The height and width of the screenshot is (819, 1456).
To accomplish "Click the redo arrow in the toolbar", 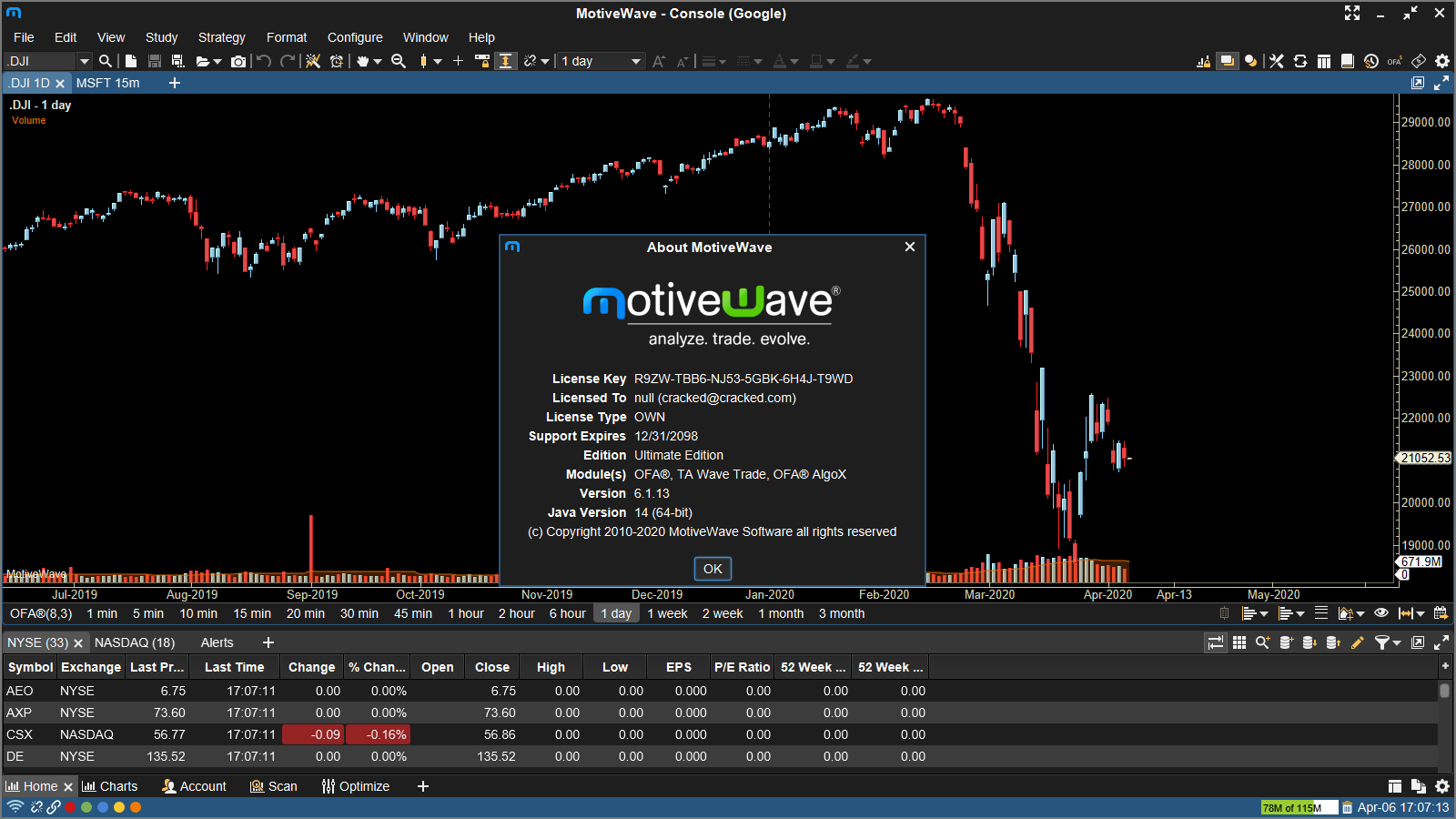I will [288, 61].
